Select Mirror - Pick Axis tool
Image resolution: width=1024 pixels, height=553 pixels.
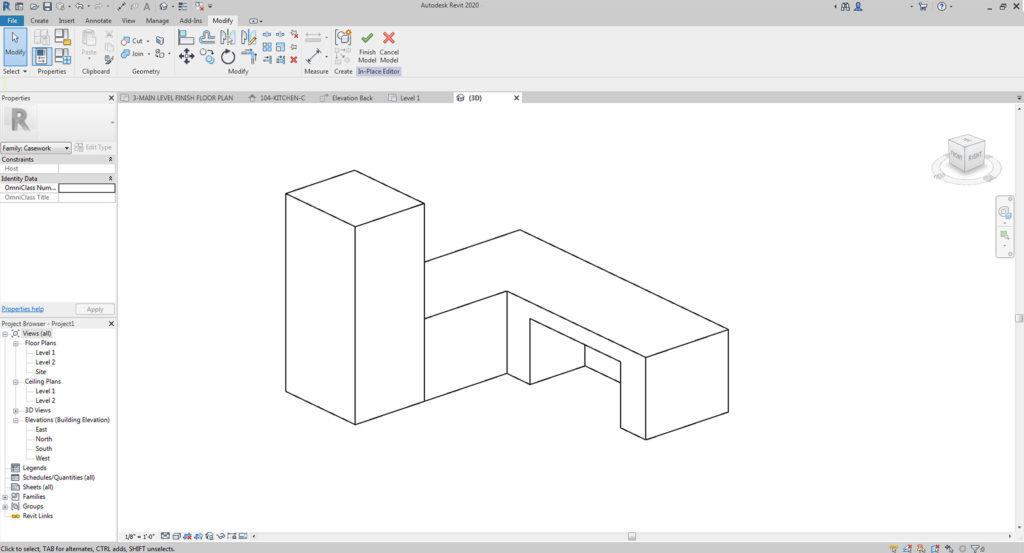(227, 37)
